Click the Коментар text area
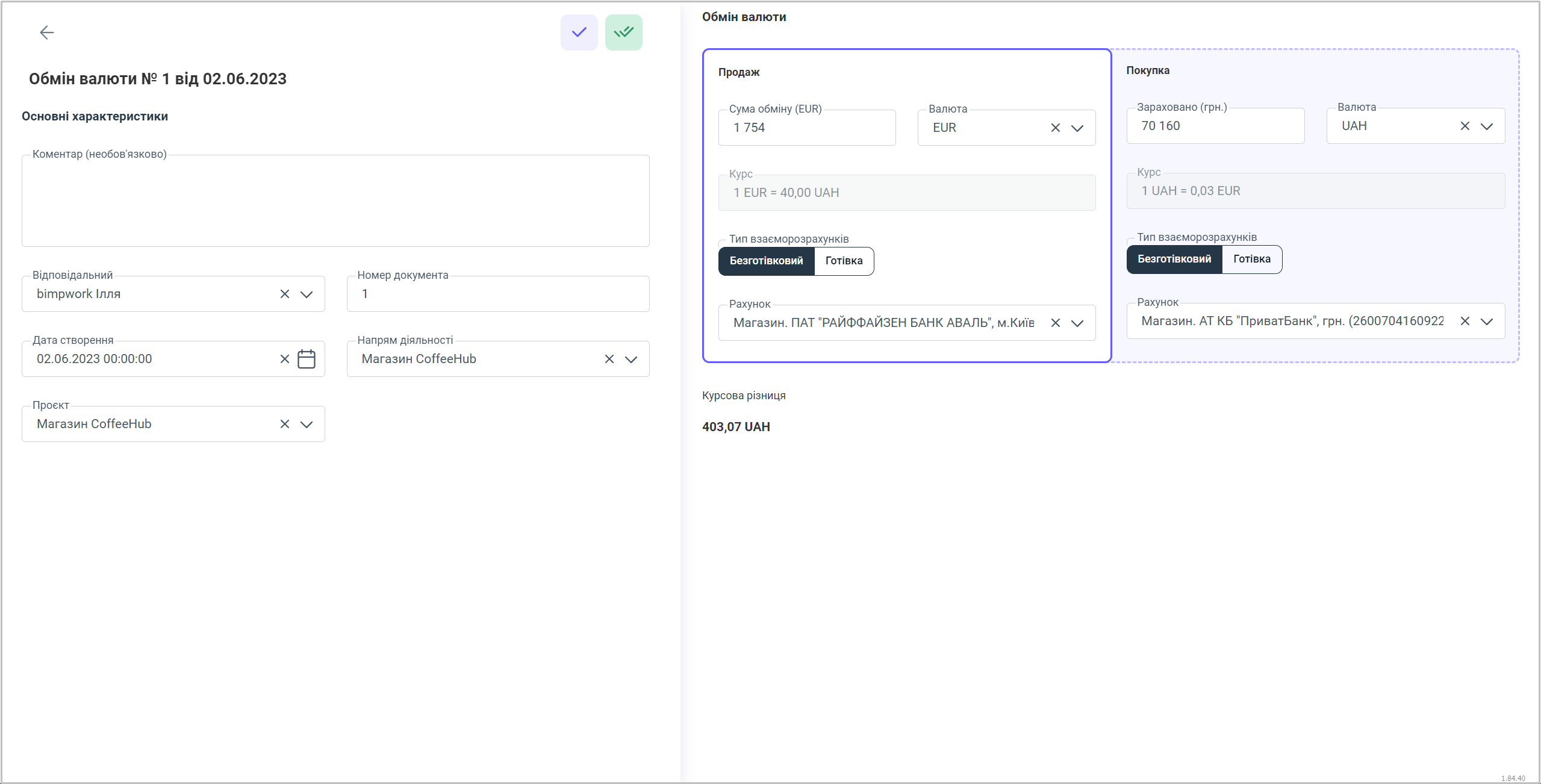Viewport: 1541px width, 784px height. click(x=335, y=202)
